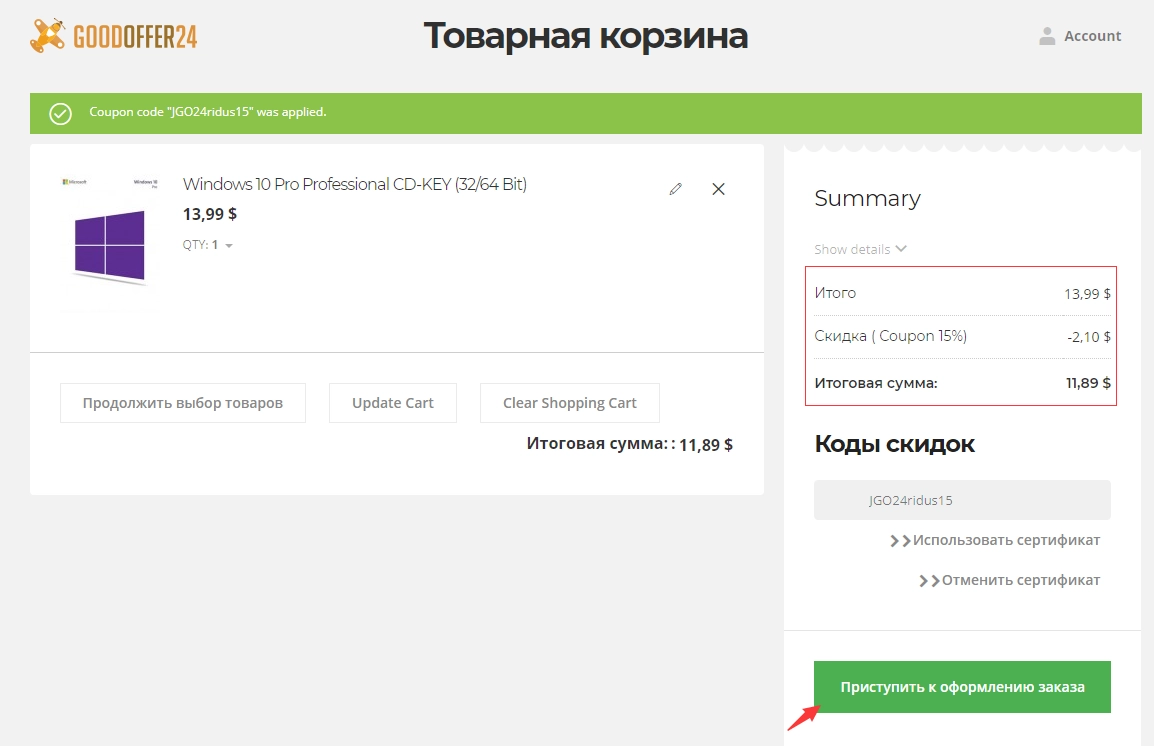Apply coupon via Использовать сертификат link
The width and height of the screenshot is (1154, 746).
click(1006, 540)
